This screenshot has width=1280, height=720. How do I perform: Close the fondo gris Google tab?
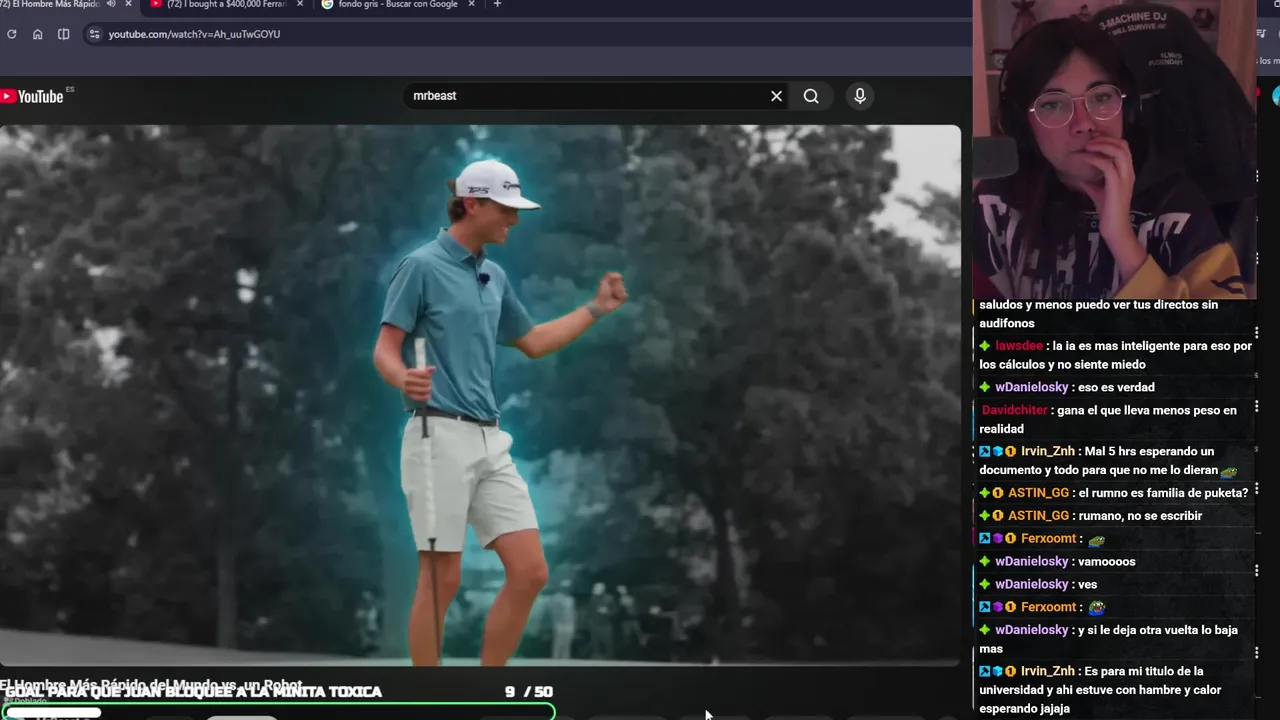click(x=471, y=4)
